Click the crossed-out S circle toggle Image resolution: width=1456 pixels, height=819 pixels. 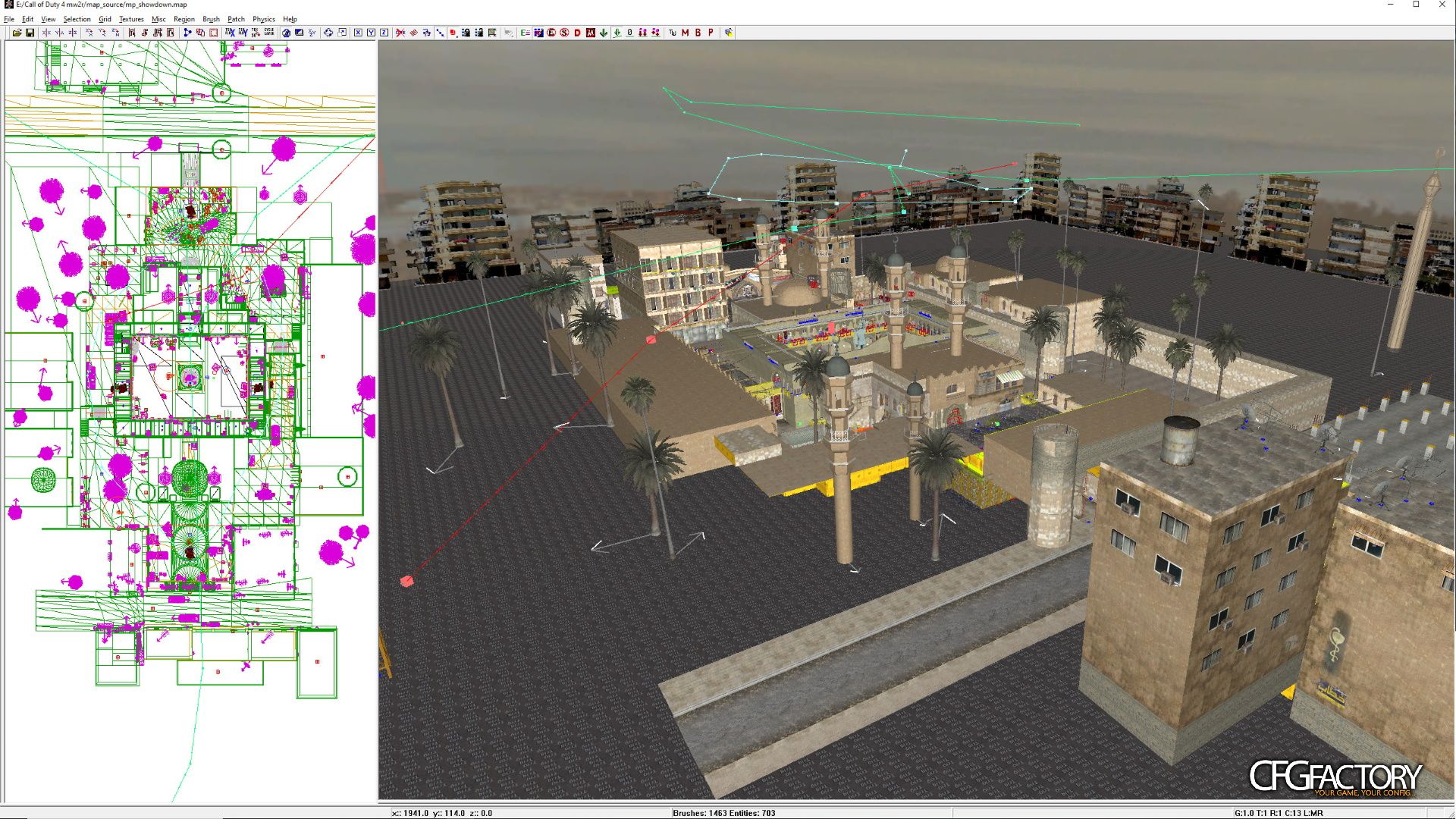point(564,33)
